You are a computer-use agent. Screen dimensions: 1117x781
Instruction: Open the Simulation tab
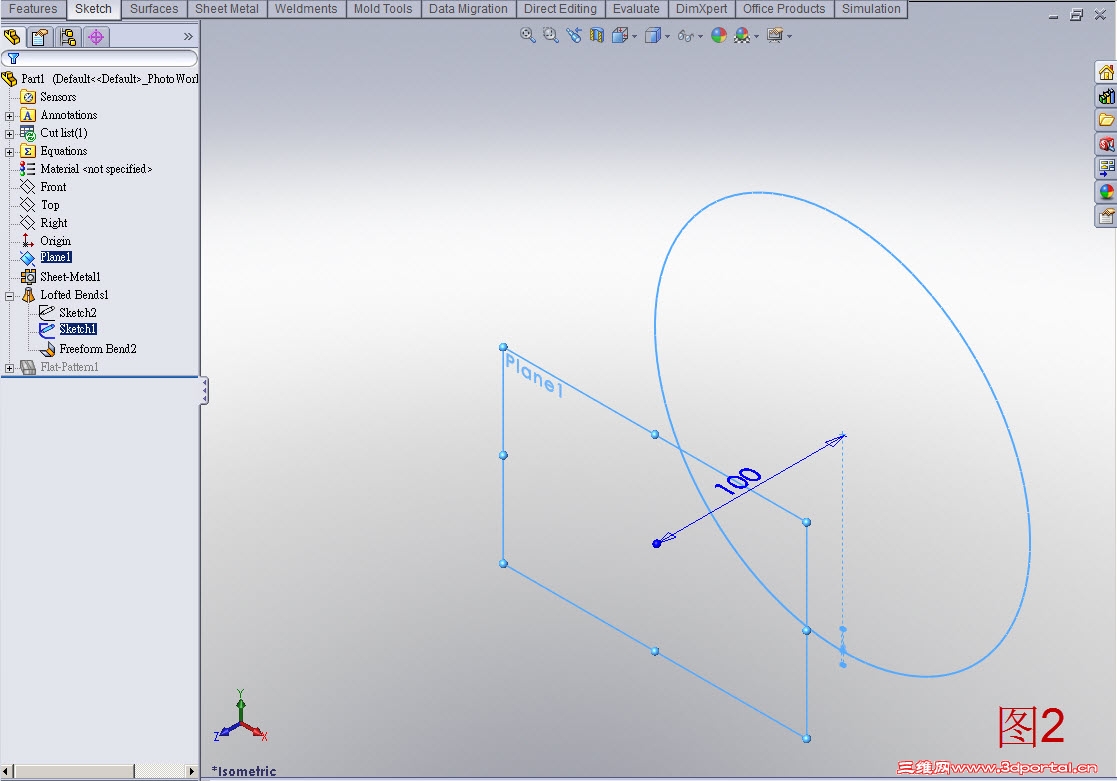(x=871, y=9)
